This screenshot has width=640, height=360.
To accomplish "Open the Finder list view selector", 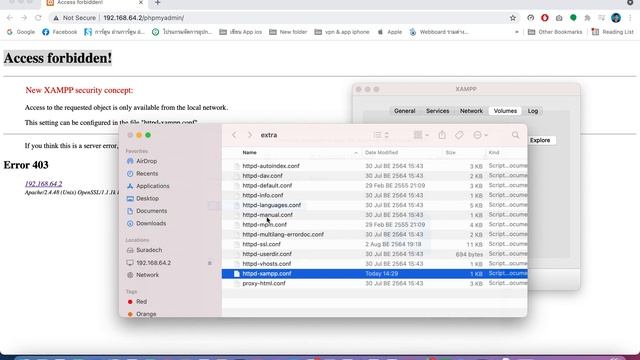I will pyautogui.click(x=381, y=135).
